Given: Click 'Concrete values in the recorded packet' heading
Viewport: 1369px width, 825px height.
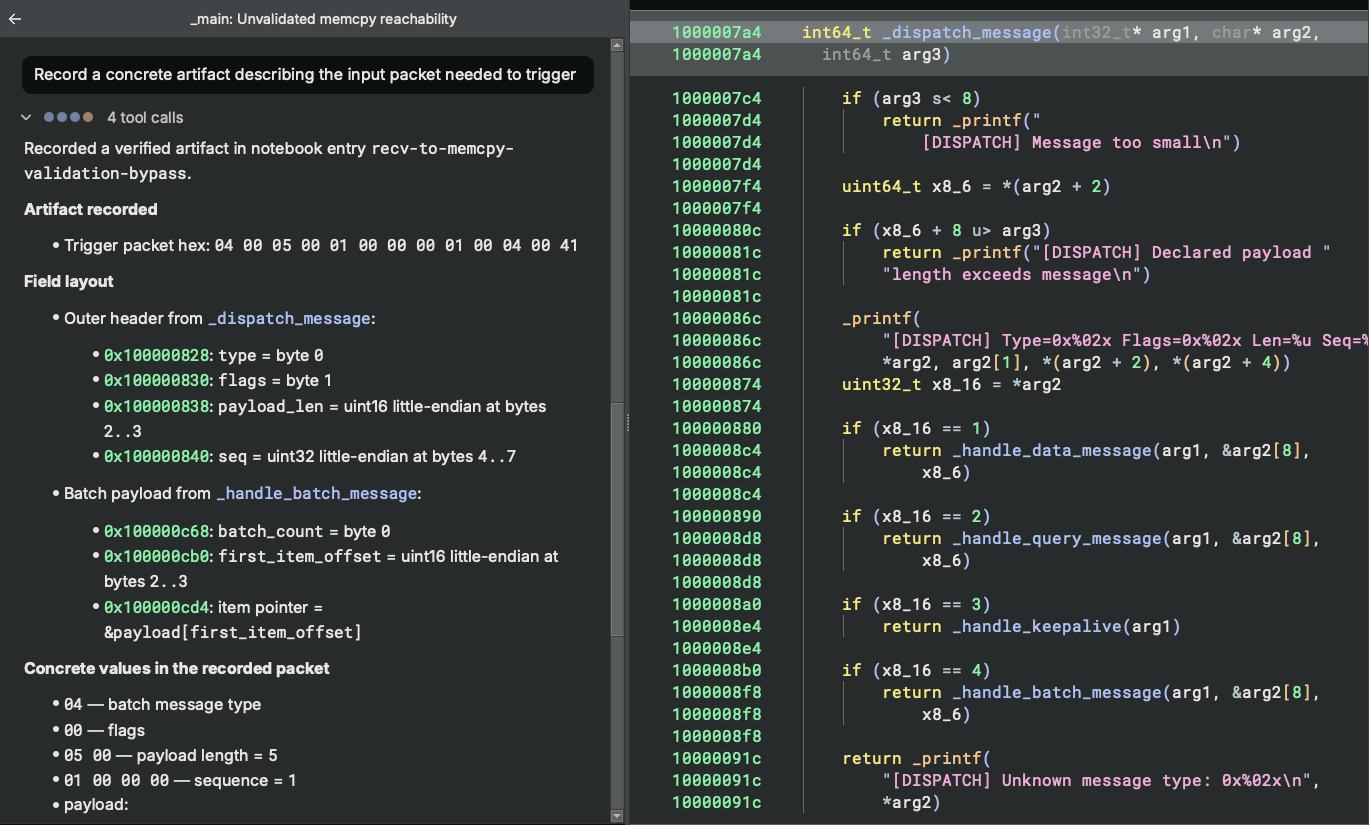Looking at the screenshot, I should point(177,668).
